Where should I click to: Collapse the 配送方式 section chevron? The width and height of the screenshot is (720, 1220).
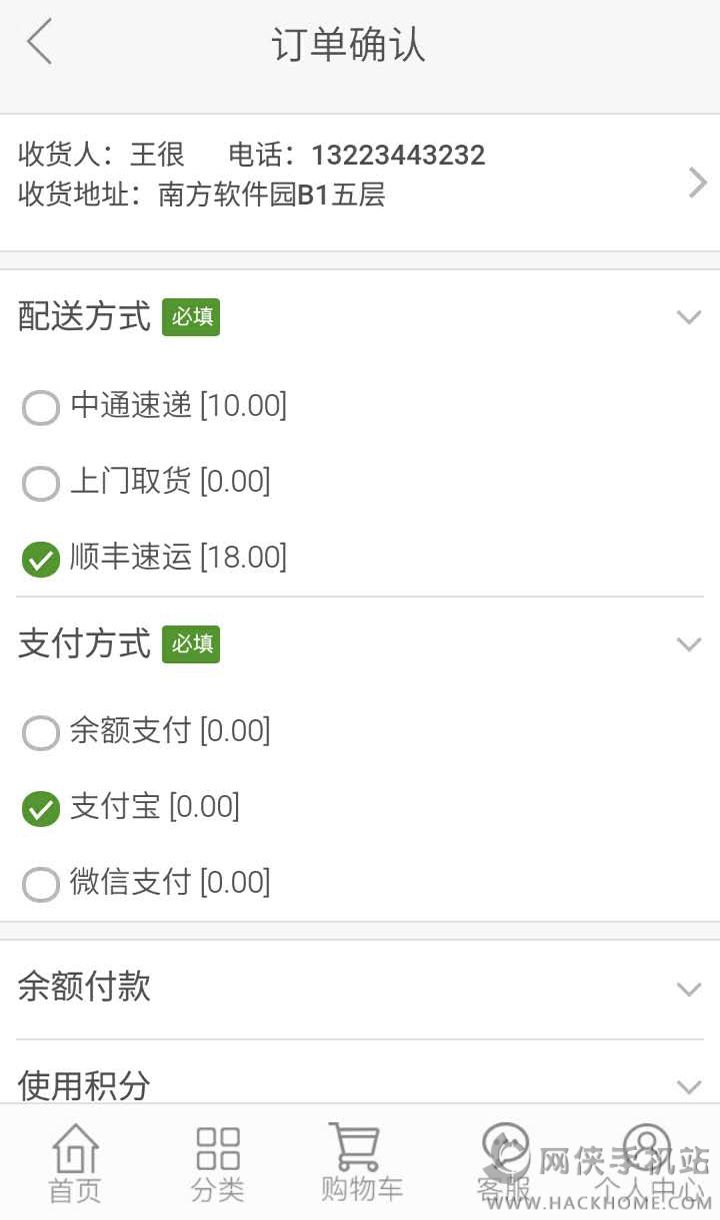688,318
